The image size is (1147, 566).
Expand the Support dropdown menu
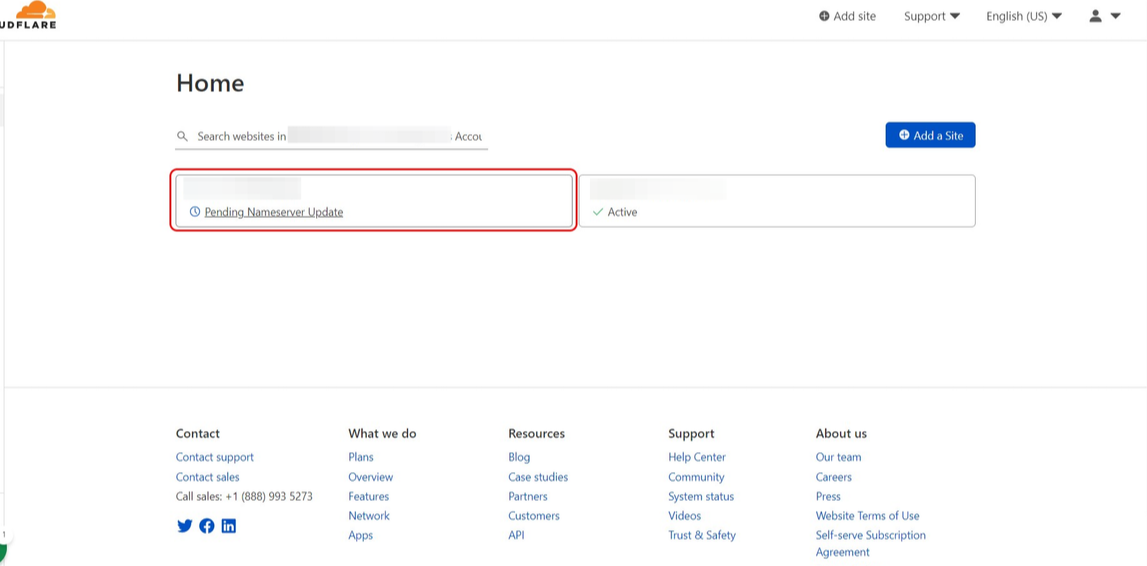[x=931, y=16]
